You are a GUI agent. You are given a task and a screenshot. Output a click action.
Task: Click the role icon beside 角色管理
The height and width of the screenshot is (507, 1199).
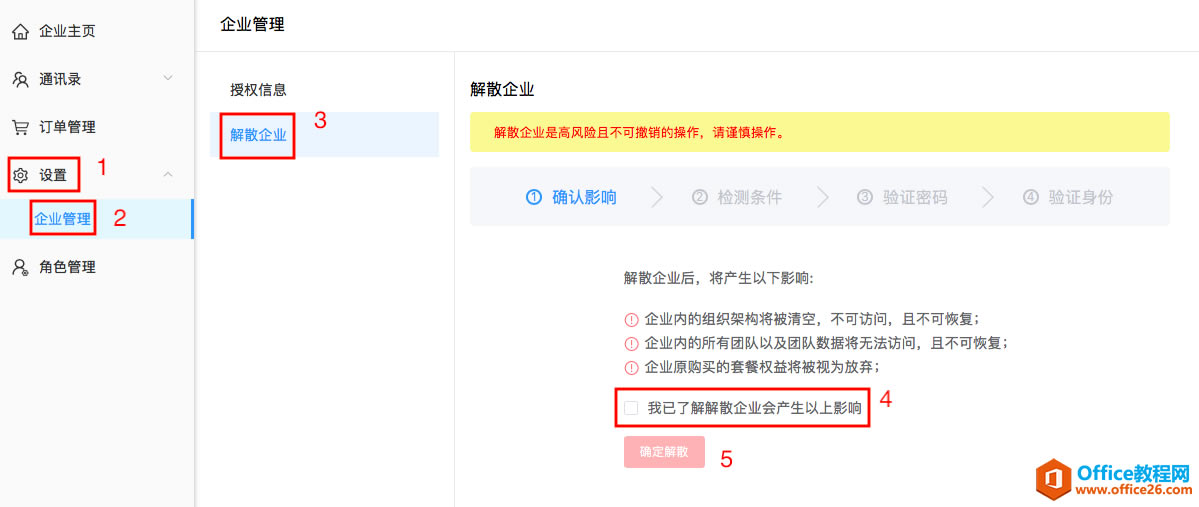pyautogui.click(x=20, y=267)
